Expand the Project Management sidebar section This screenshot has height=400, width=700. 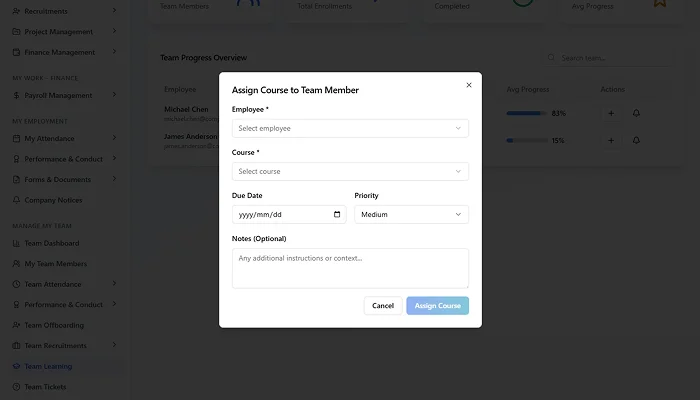(62, 31)
